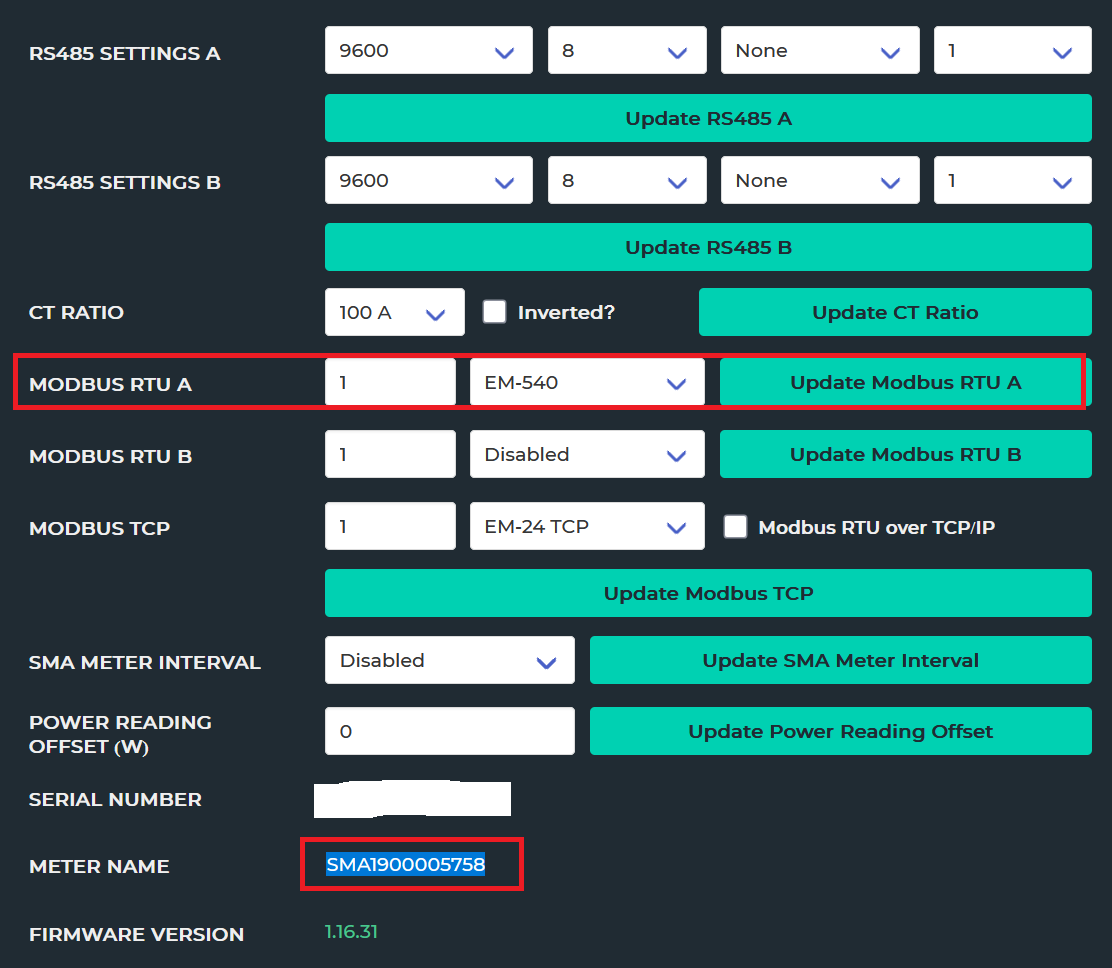Select Modbus RTU A meter type dropdown
Image resolution: width=1112 pixels, height=968 pixels.
[586, 383]
